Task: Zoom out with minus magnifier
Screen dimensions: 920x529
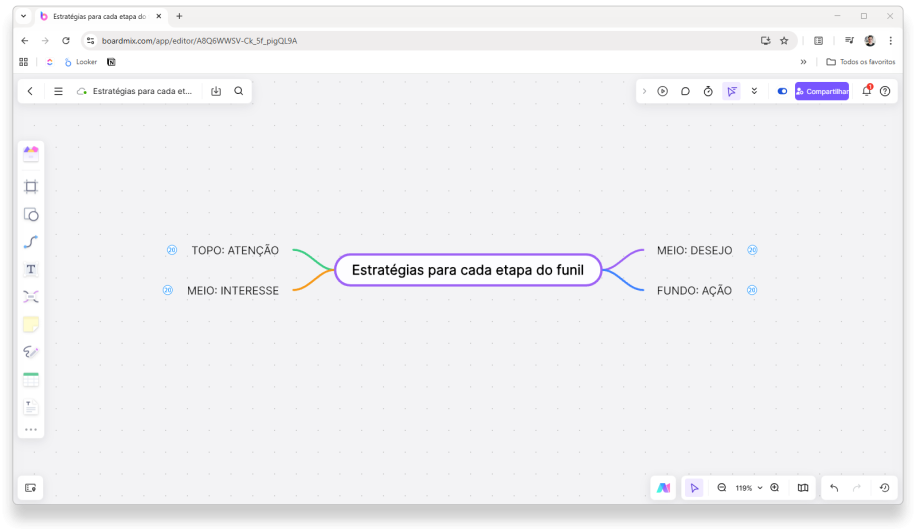Action: [722, 487]
